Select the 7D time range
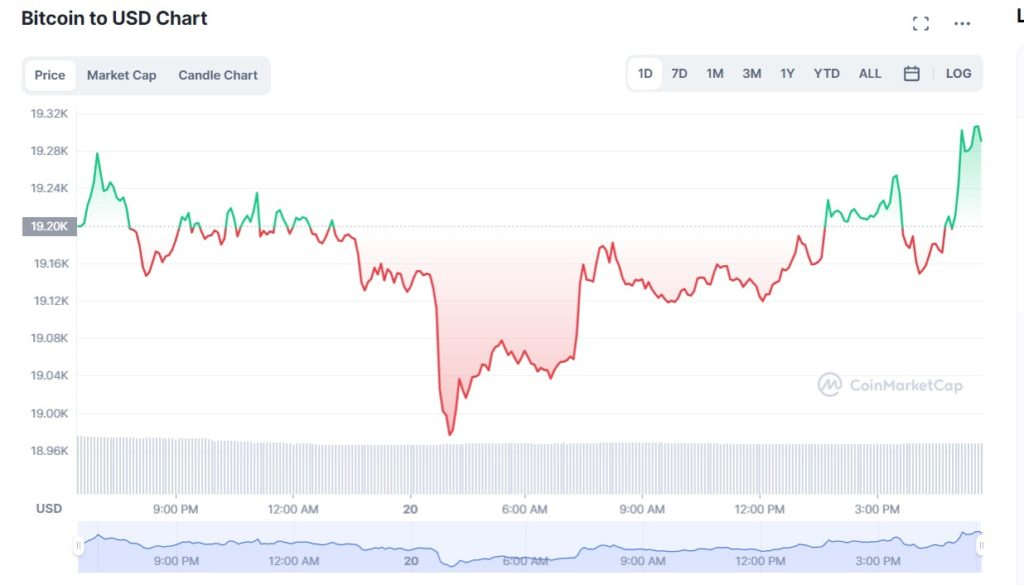The width and height of the screenshot is (1024, 585). pos(679,74)
